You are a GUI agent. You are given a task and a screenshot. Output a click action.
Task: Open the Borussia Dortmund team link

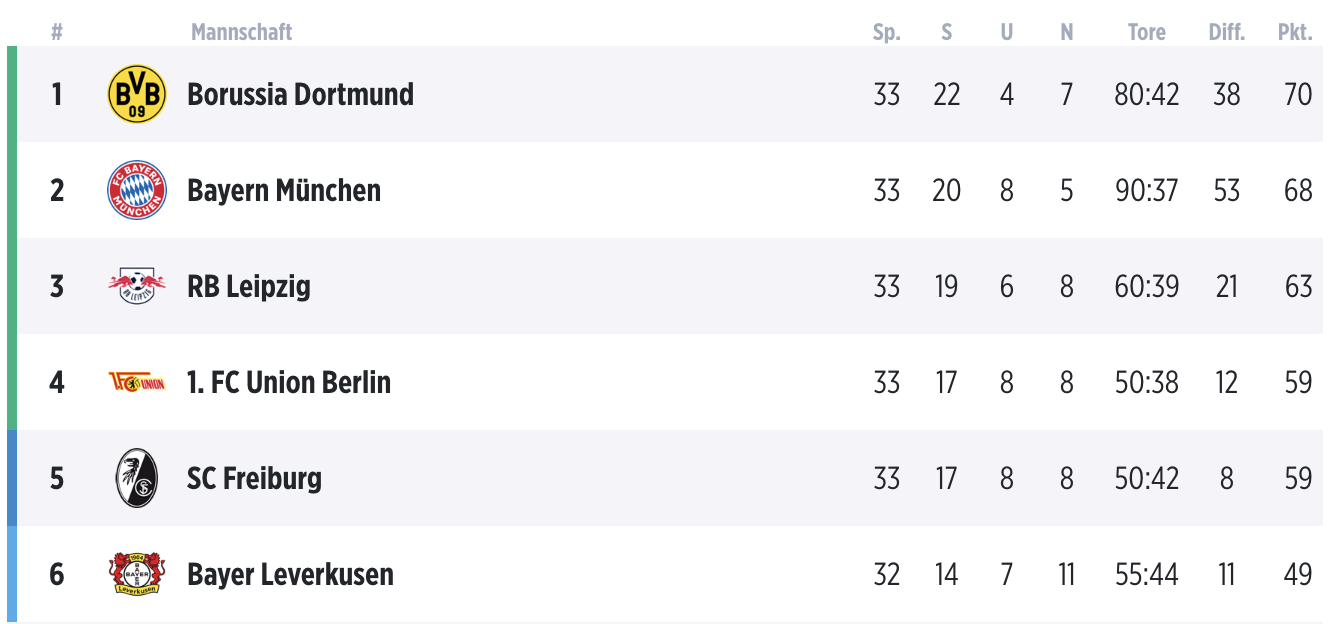[300, 94]
